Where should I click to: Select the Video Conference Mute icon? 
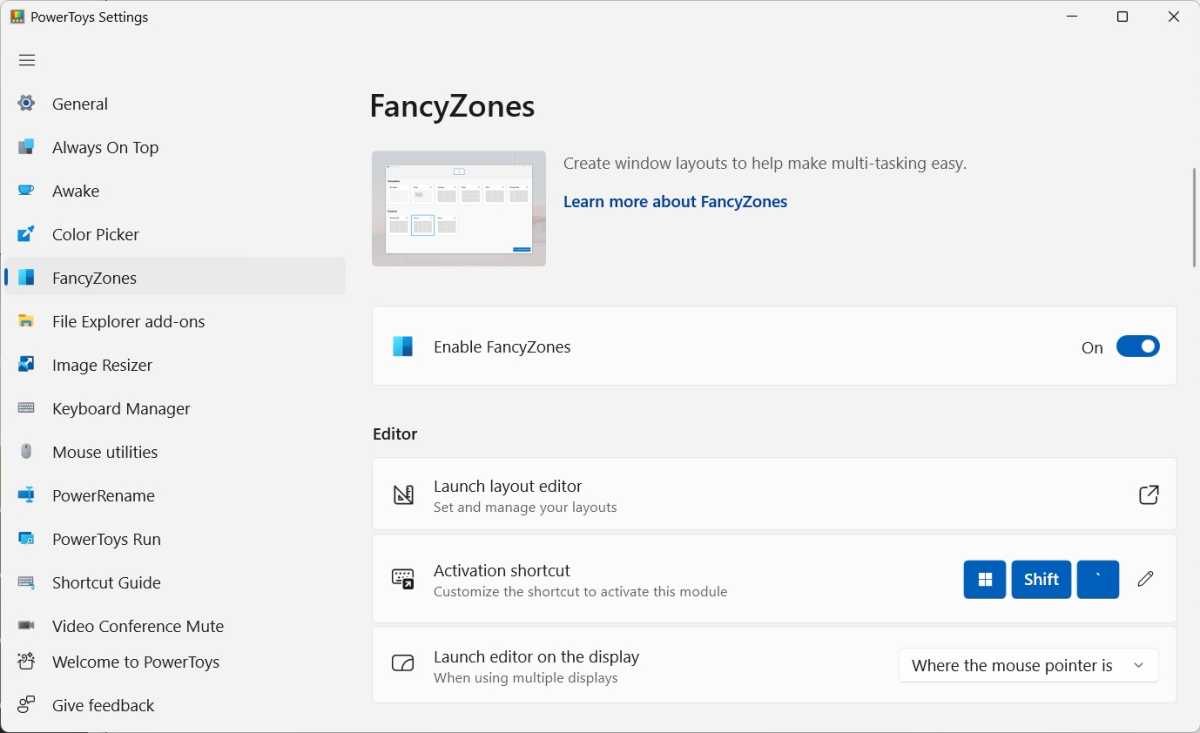click(27, 626)
